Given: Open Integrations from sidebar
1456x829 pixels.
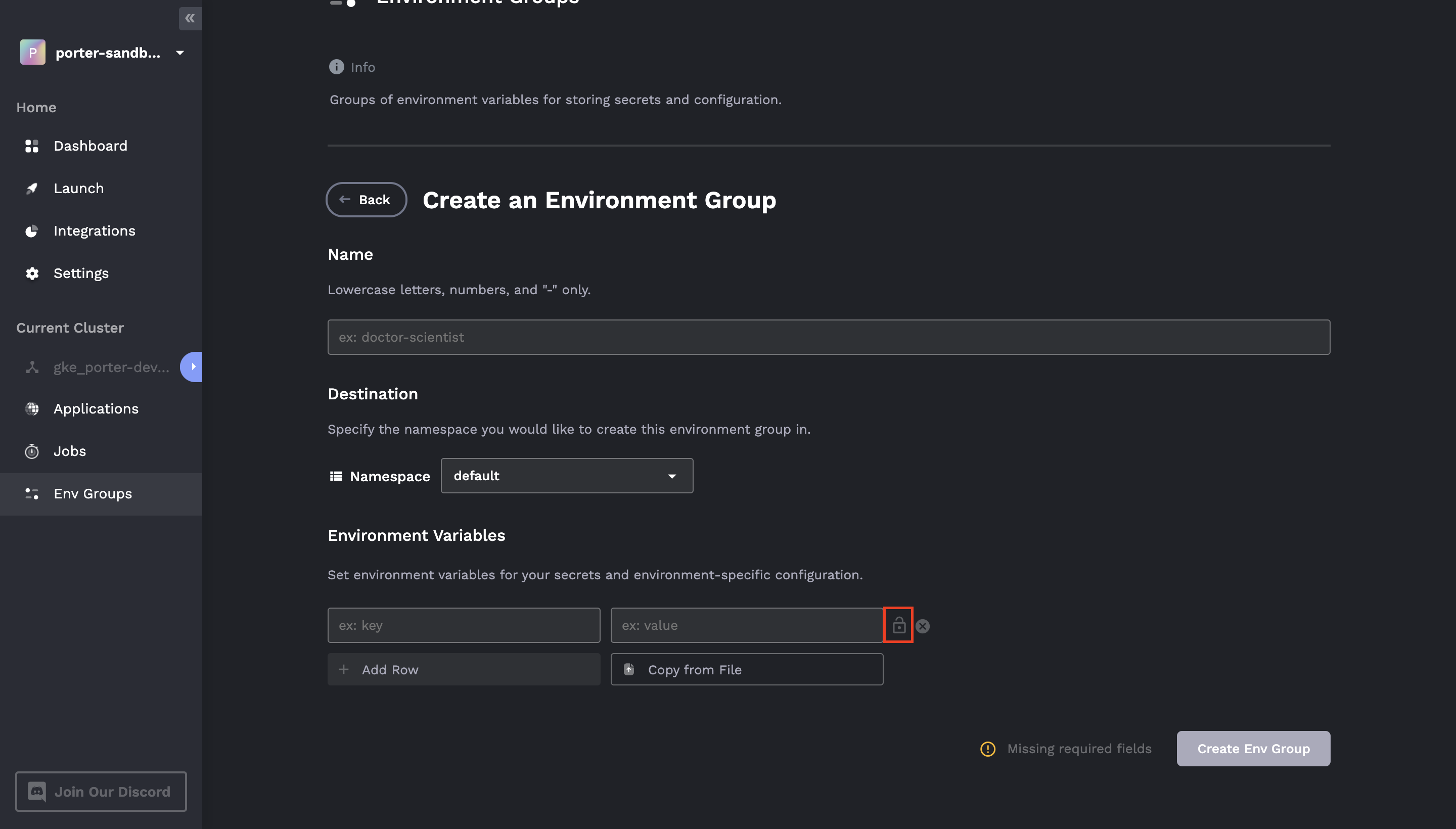Looking at the screenshot, I should pyautogui.click(x=94, y=231).
